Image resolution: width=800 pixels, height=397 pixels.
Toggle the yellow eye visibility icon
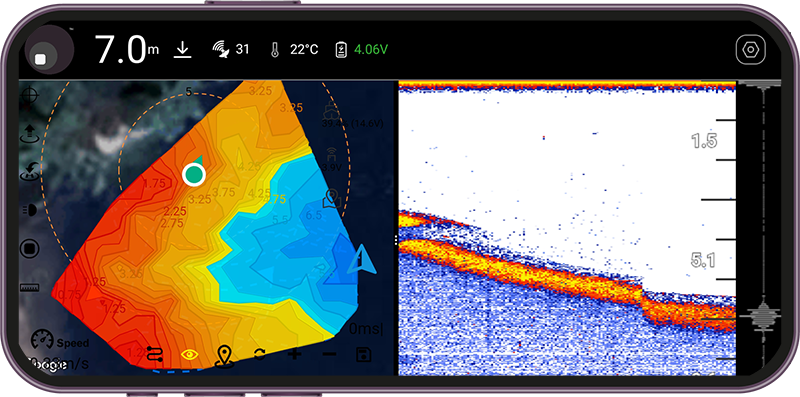coord(190,354)
